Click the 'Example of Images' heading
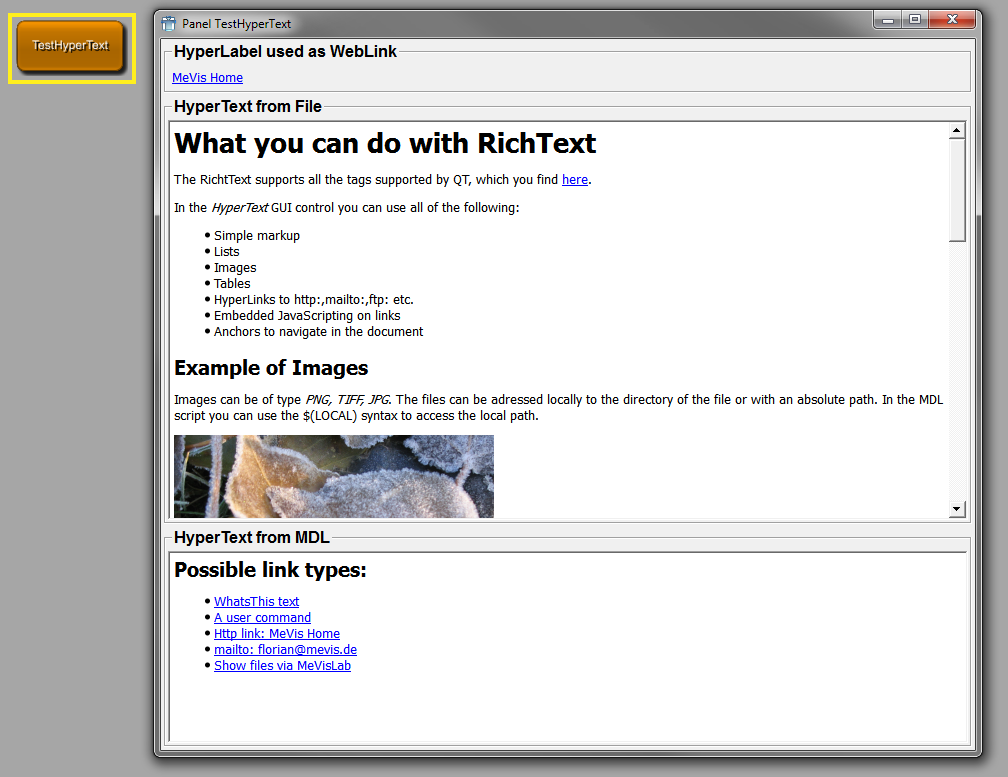 point(271,368)
